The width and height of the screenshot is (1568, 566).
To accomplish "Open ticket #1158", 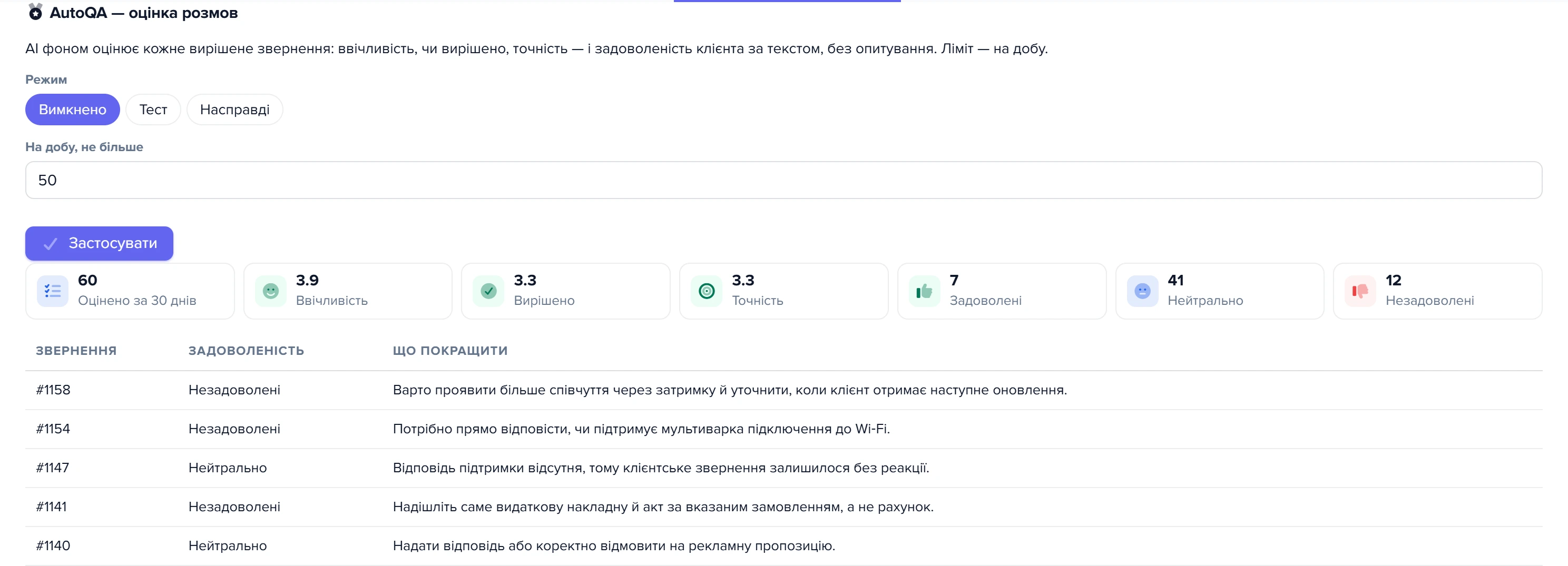I will (x=53, y=390).
